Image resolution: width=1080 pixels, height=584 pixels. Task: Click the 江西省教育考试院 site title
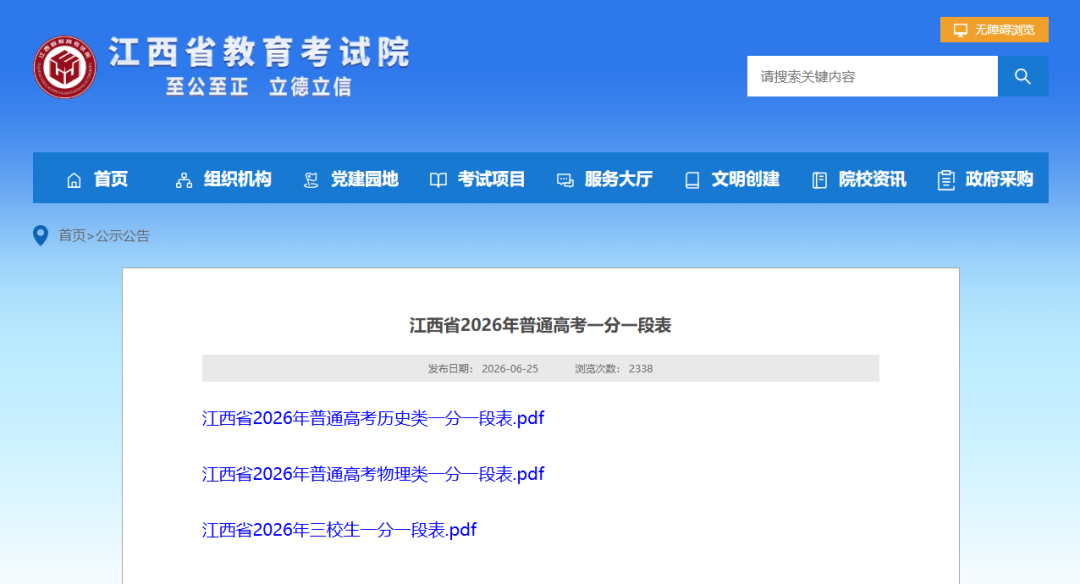pyautogui.click(x=260, y=52)
